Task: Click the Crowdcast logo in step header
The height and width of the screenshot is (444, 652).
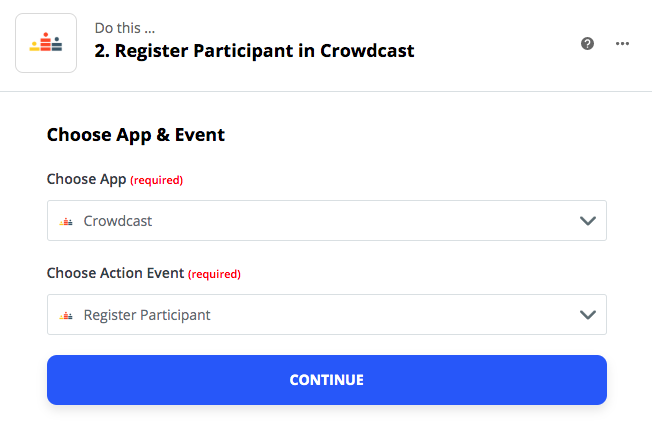Action: pyautogui.click(x=46, y=43)
